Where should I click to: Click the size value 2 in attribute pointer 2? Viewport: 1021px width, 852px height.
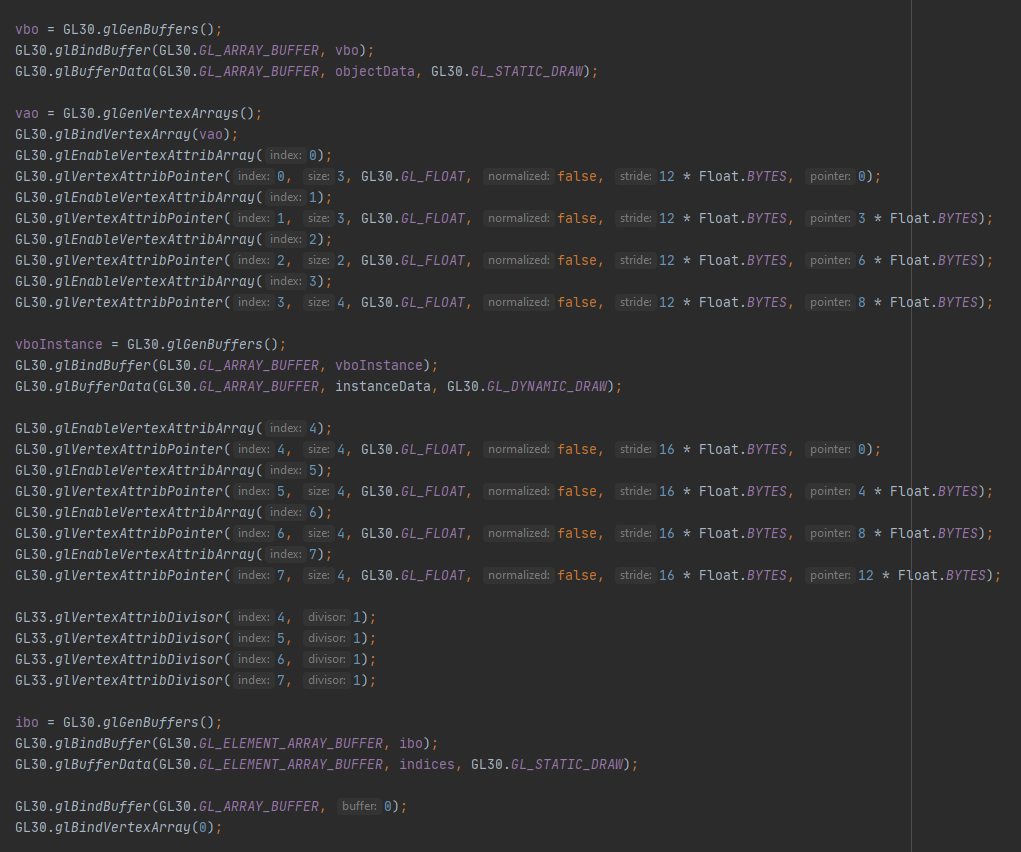click(341, 260)
